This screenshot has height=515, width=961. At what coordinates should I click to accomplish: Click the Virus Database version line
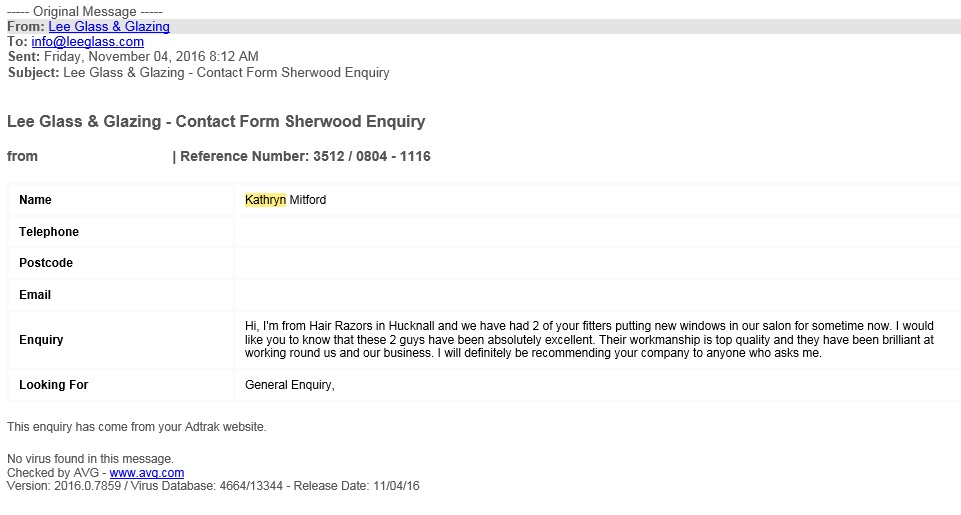coord(213,486)
